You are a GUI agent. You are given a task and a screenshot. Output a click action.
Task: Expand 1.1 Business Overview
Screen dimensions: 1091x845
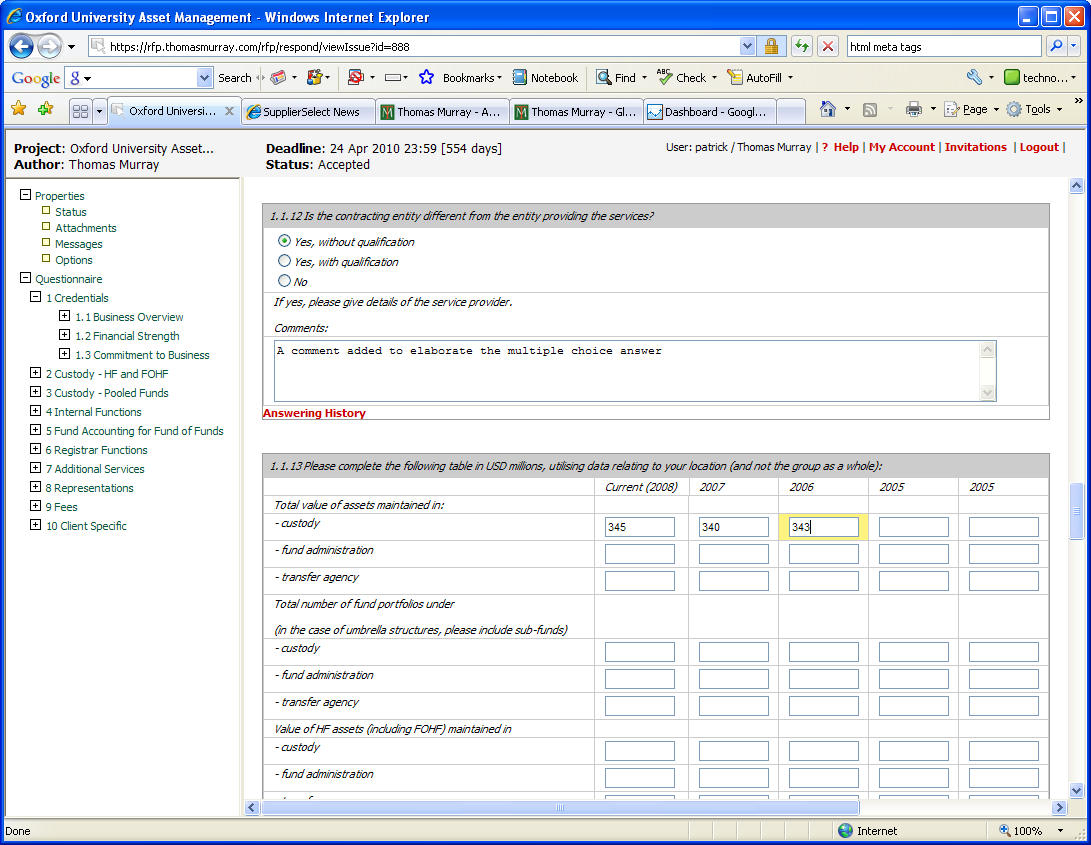click(x=65, y=316)
